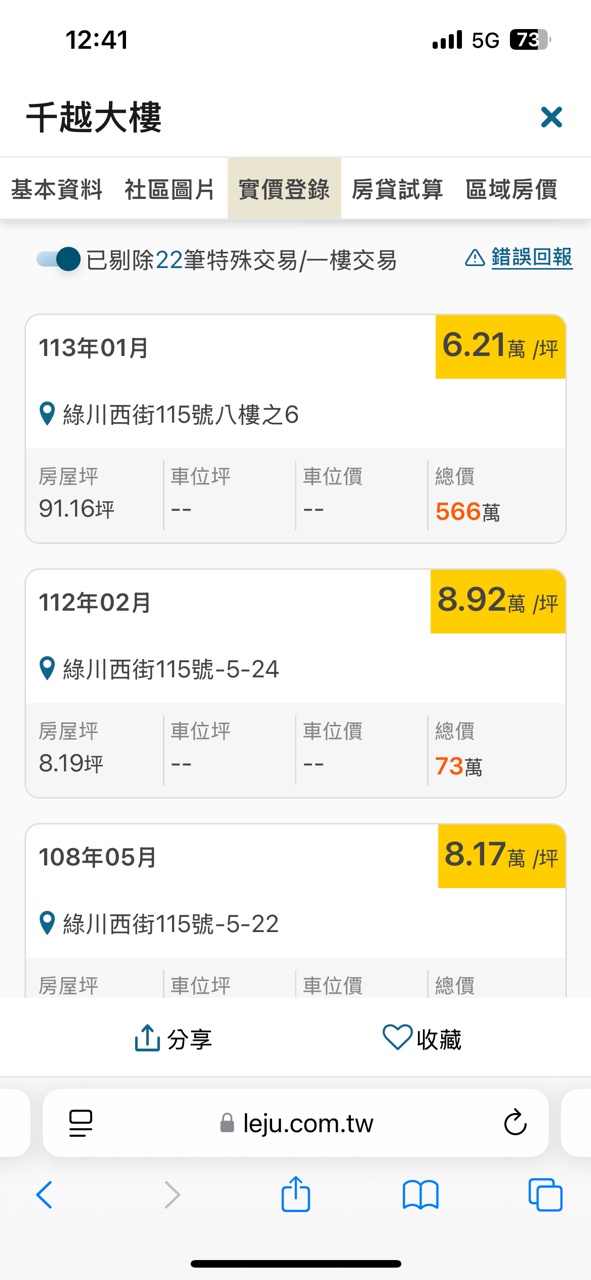Tap the location pin for 綠川西街115號-5-24
The image size is (591, 1280).
click(47, 669)
